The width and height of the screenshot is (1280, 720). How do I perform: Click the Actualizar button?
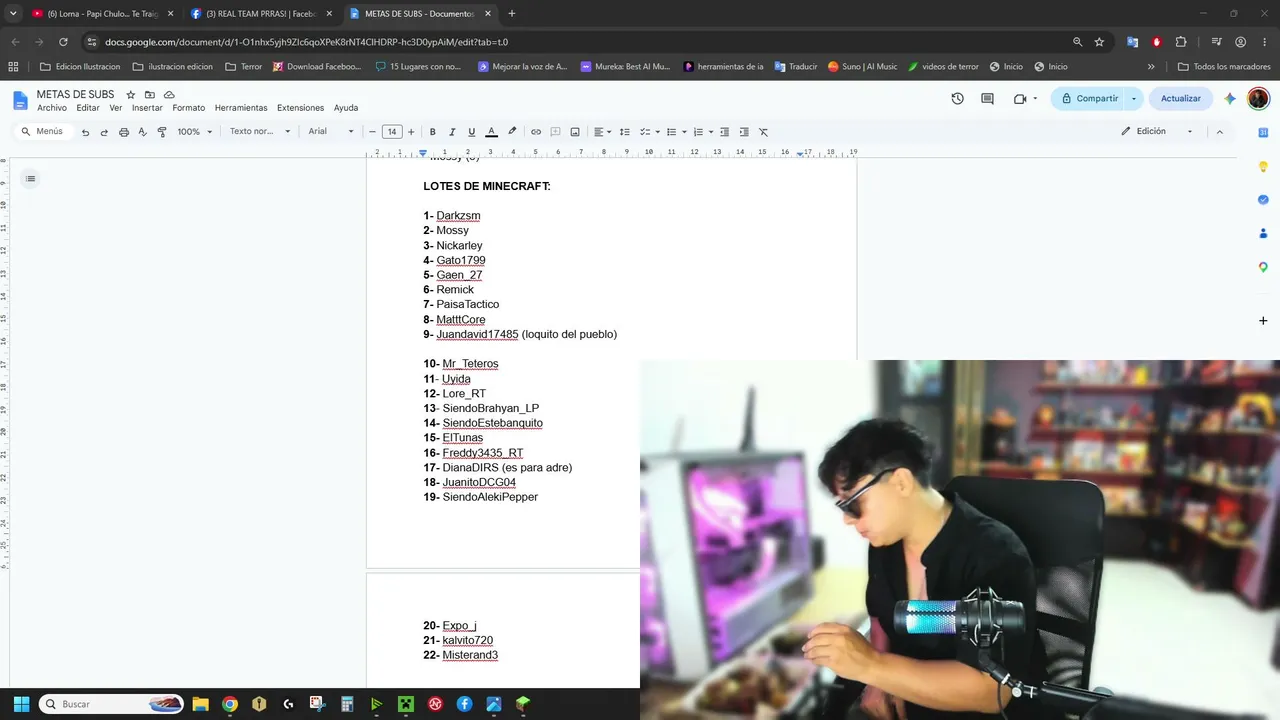pos(1181,99)
